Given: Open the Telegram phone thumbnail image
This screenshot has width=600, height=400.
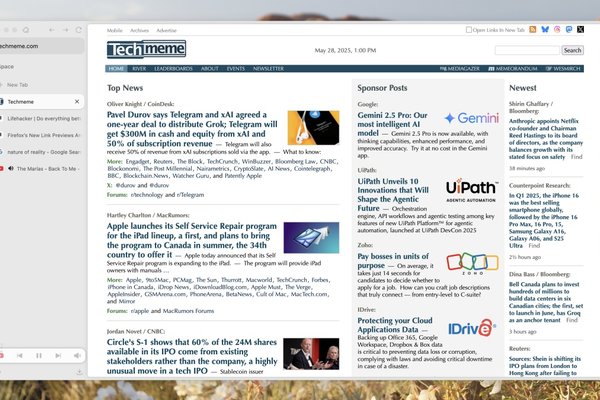Looking at the screenshot, I should pos(313,128).
